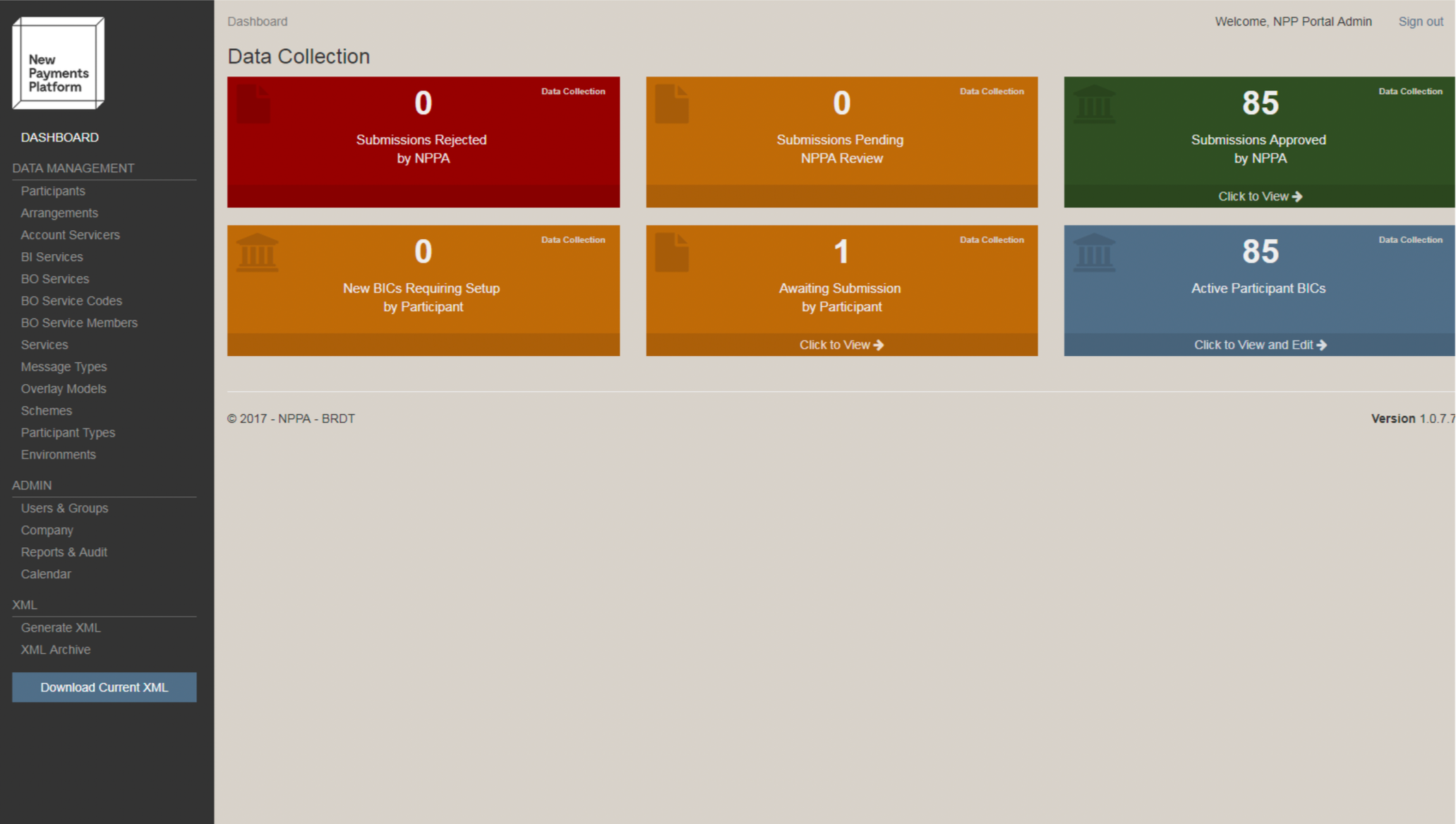Viewport: 1456px width, 824px height.
Task: Select Generate XML in sidebar
Action: pyautogui.click(x=61, y=628)
